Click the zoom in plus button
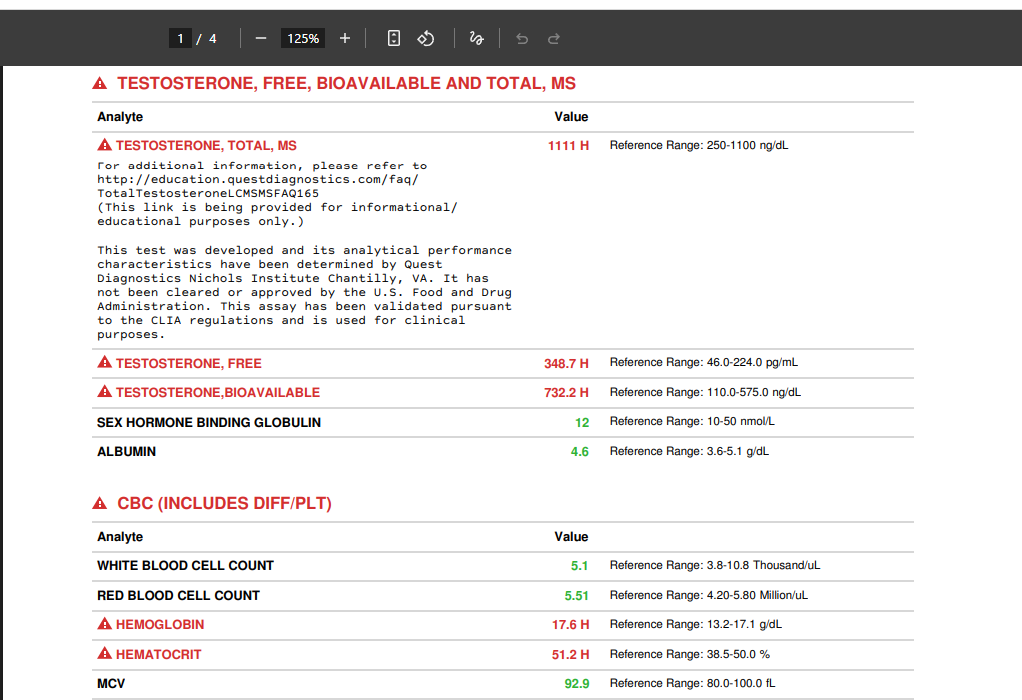 click(345, 38)
